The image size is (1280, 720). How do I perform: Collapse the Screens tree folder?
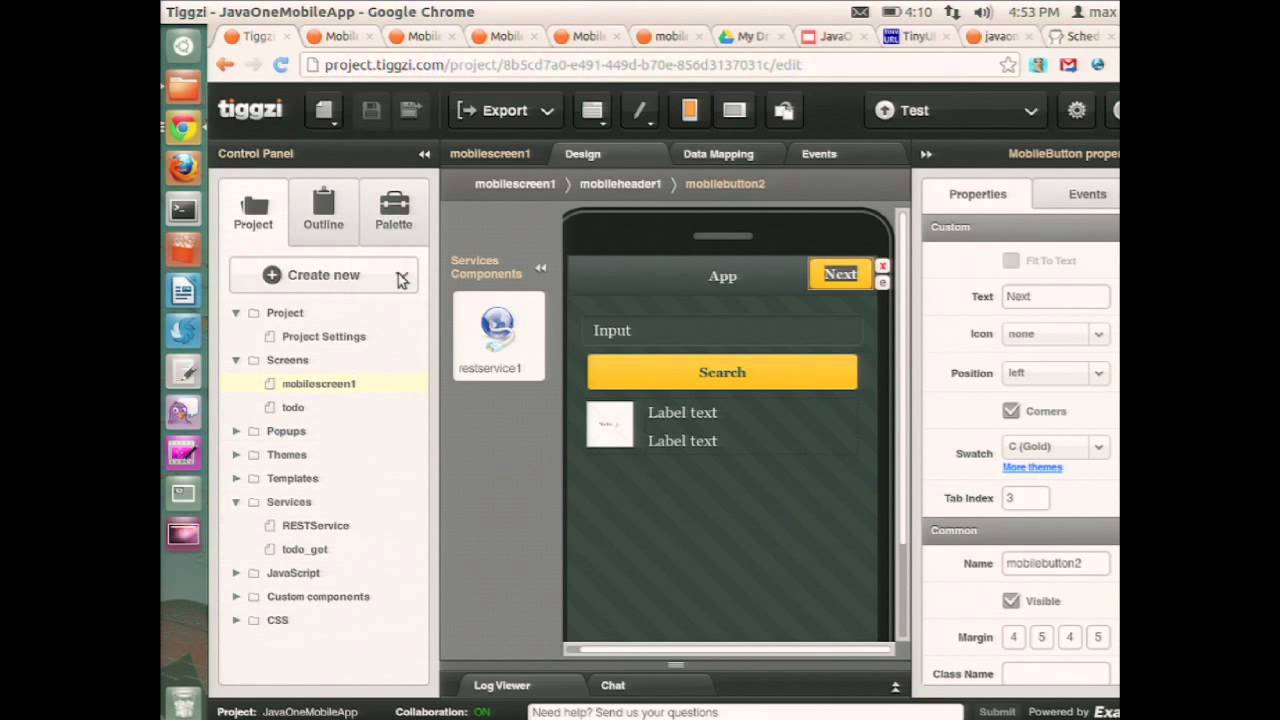(236, 360)
